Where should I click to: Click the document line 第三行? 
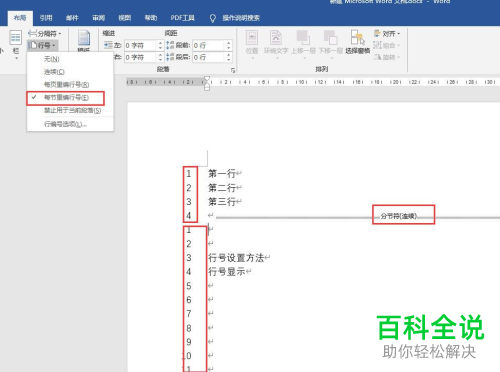point(222,202)
